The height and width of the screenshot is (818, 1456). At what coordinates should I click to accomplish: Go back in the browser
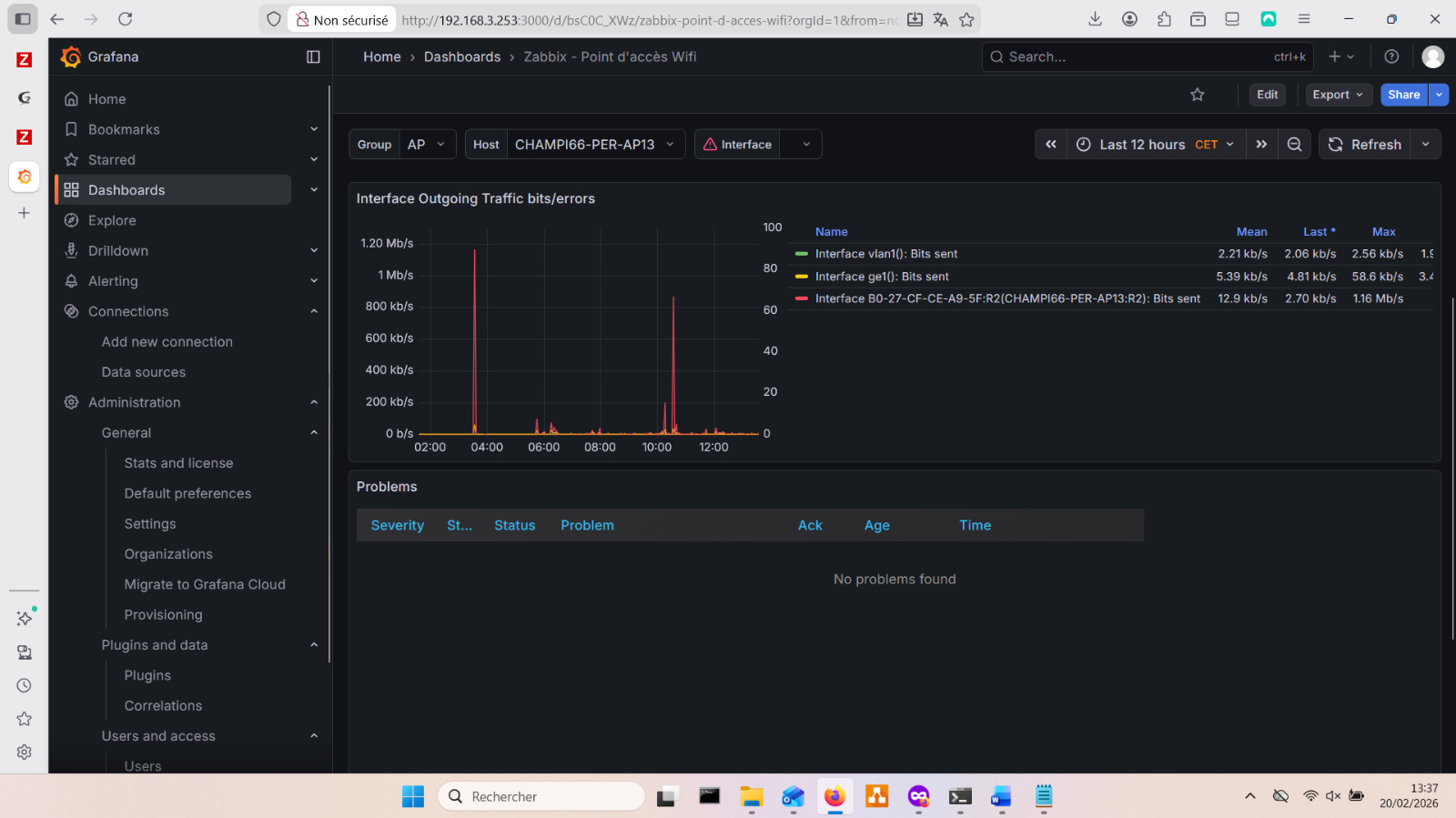pos(57,19)
